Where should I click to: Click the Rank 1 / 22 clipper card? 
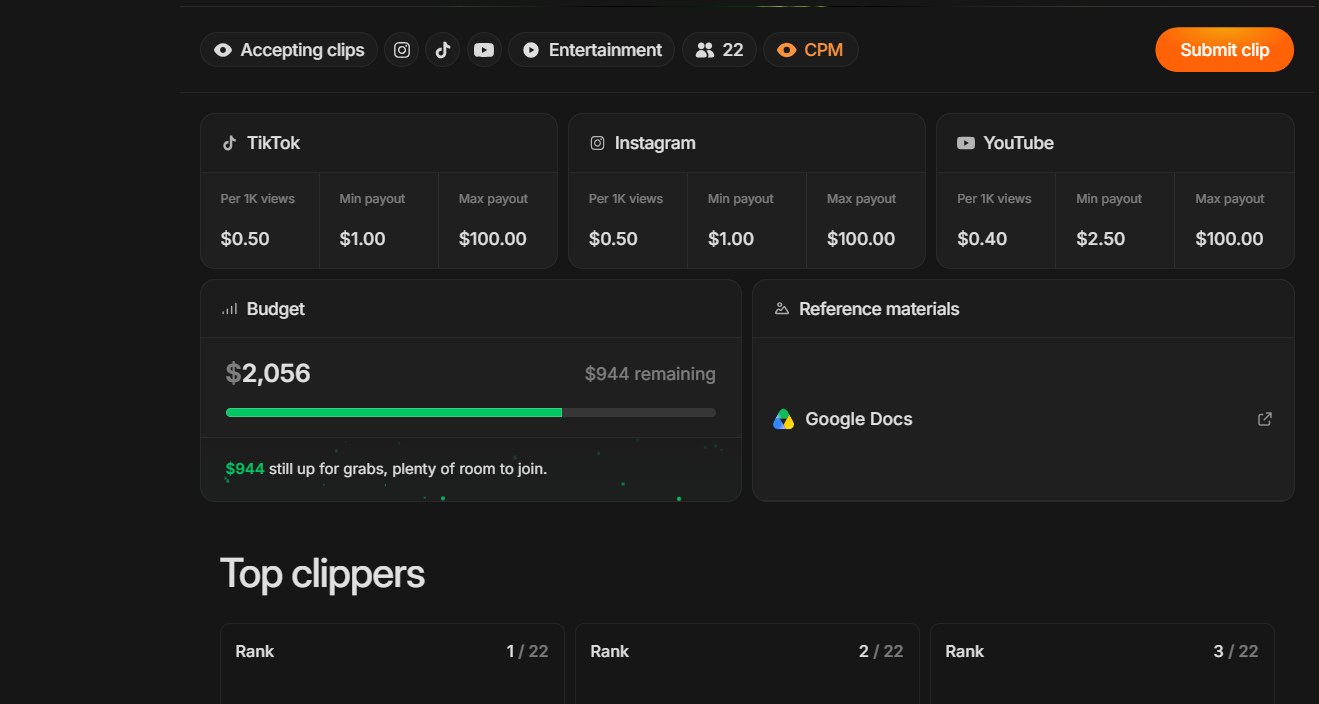[x=392, y=664]
